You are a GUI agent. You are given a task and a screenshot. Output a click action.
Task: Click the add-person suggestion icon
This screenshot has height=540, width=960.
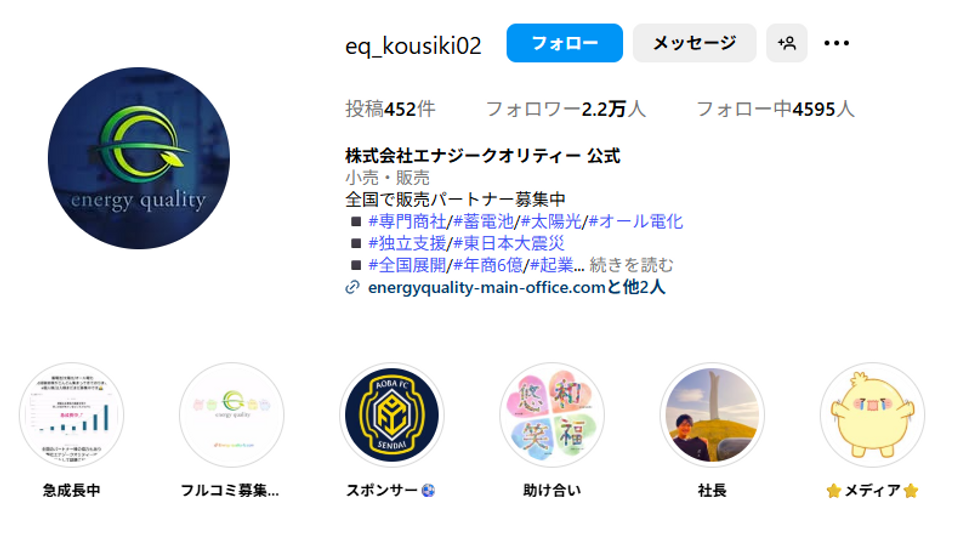[x=787, y=43]
